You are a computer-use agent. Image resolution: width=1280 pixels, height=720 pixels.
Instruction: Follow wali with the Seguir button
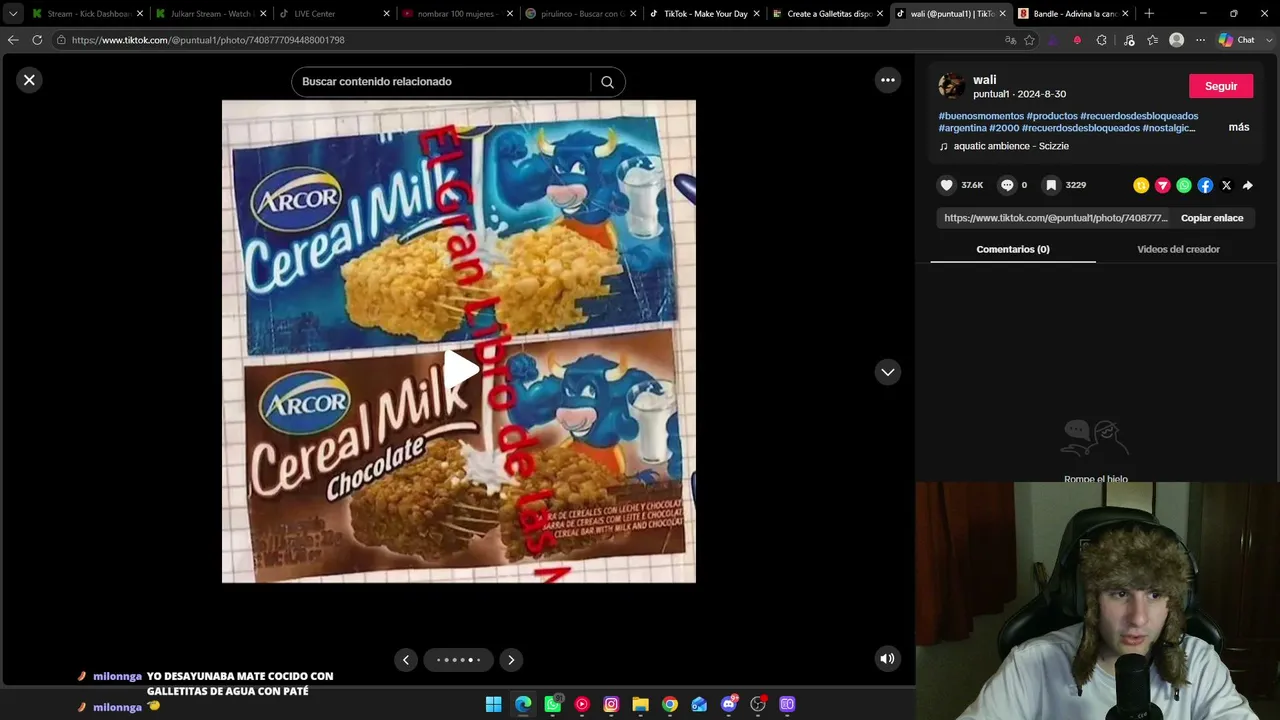(1221, 86)
